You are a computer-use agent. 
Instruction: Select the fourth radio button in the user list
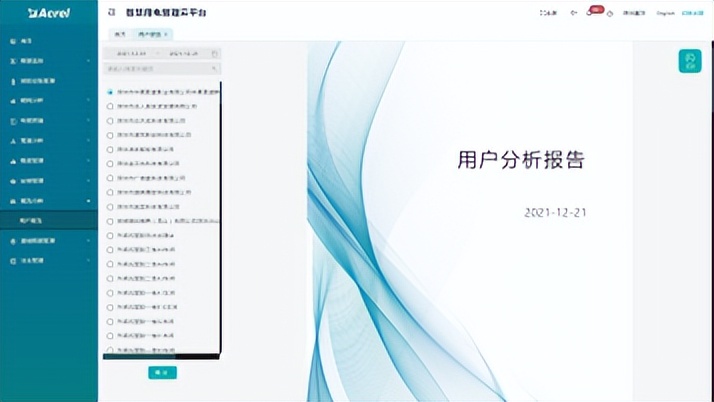110,135
